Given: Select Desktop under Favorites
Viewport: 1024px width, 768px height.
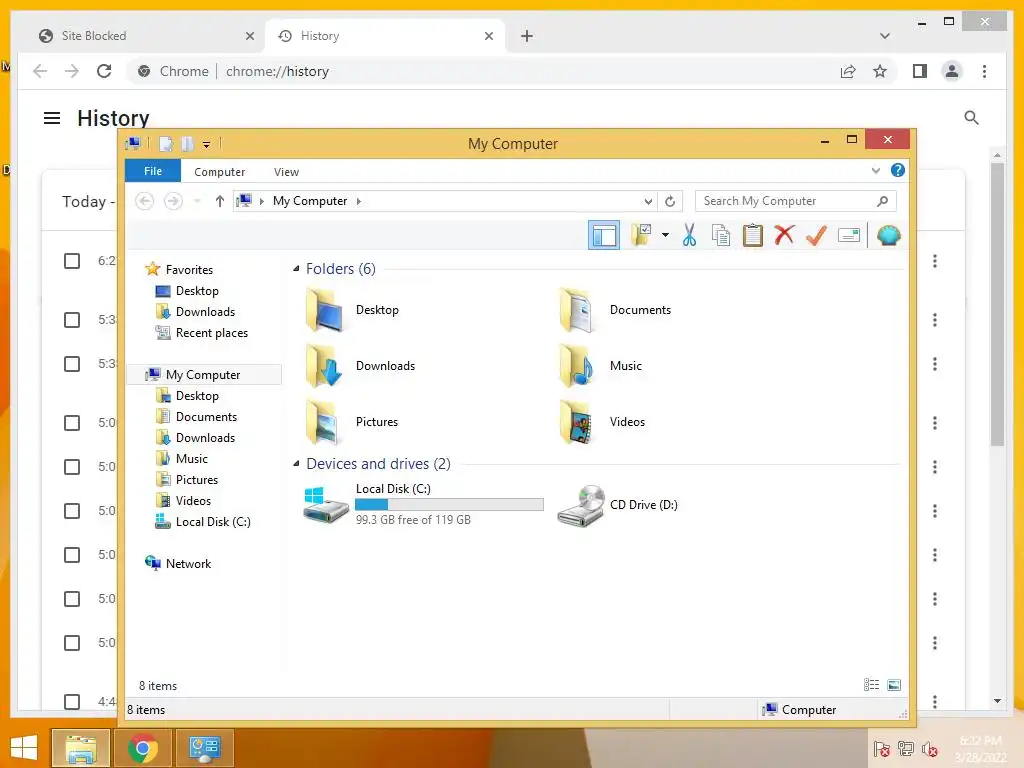Looking at the screenshot, I should [x=197, y=291].
